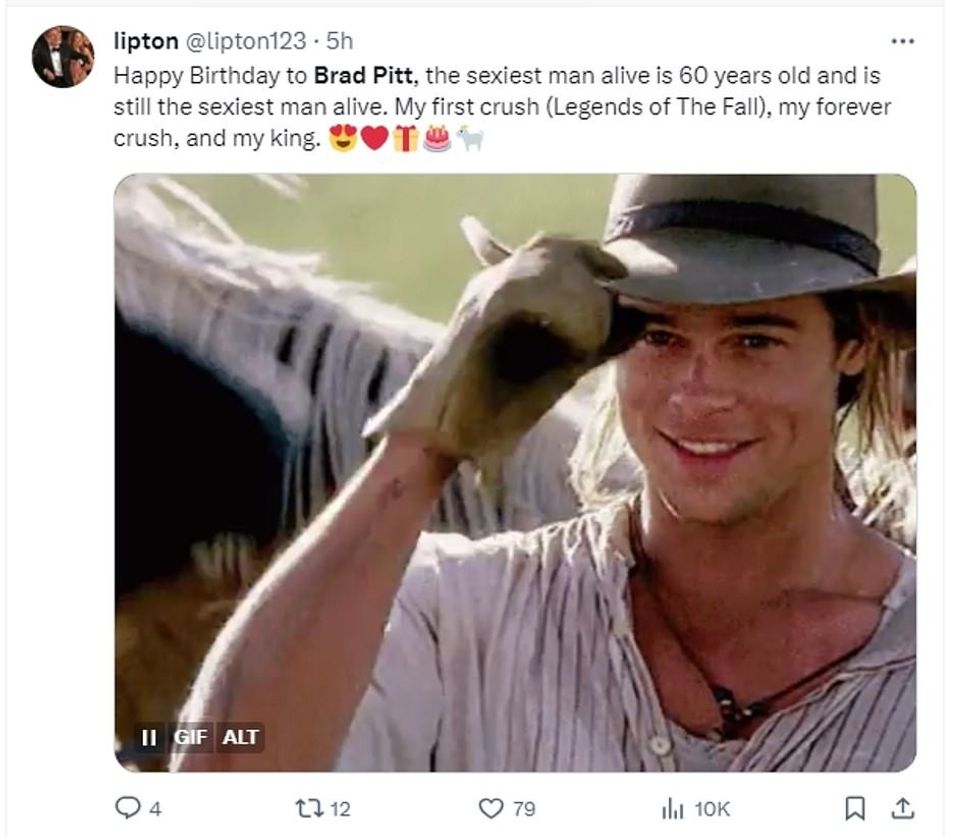This screenshot has height=837, width=980.
Task: Open the post via the 5h timestamp
Action: coord(340,41)
